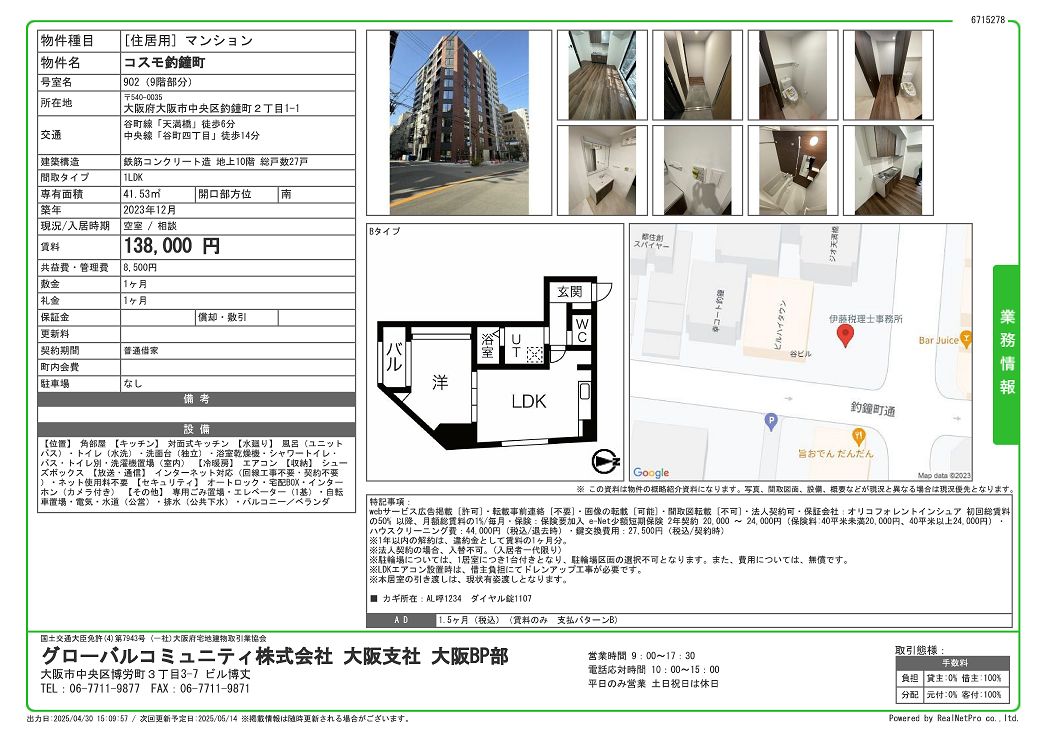1047x737 pixels.
Task: Click the room number 902 (9階部分)
Action: [x=158, y=82]
